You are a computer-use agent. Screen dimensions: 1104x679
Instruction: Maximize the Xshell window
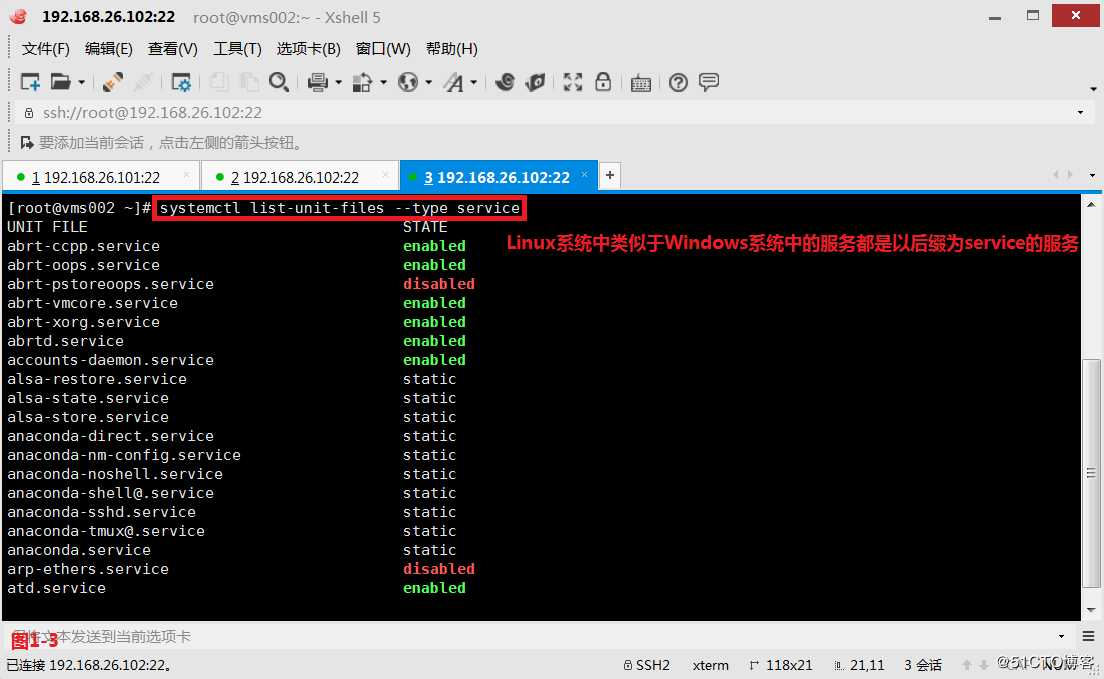pos(1033,15)
